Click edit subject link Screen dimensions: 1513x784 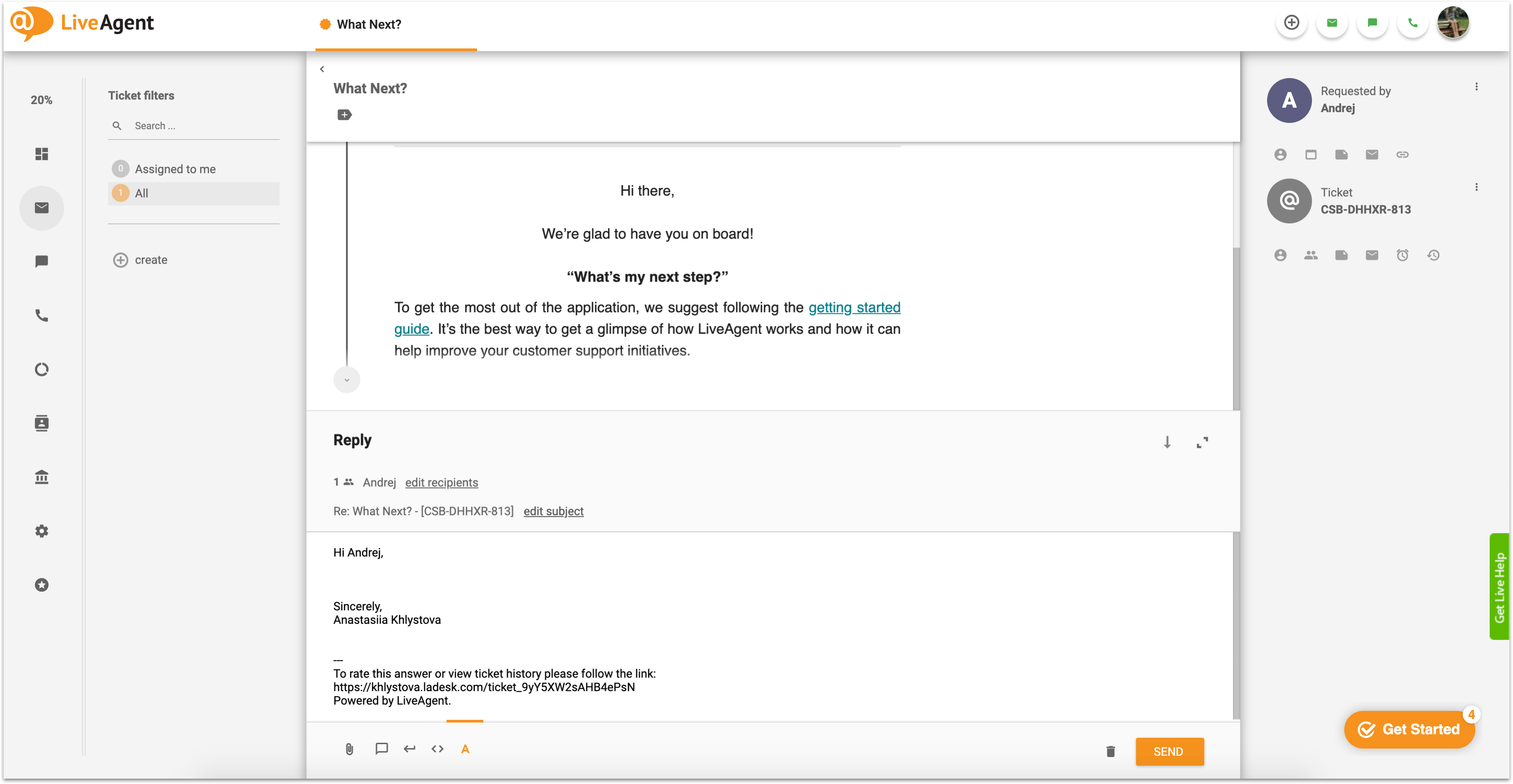pos(553,511)
